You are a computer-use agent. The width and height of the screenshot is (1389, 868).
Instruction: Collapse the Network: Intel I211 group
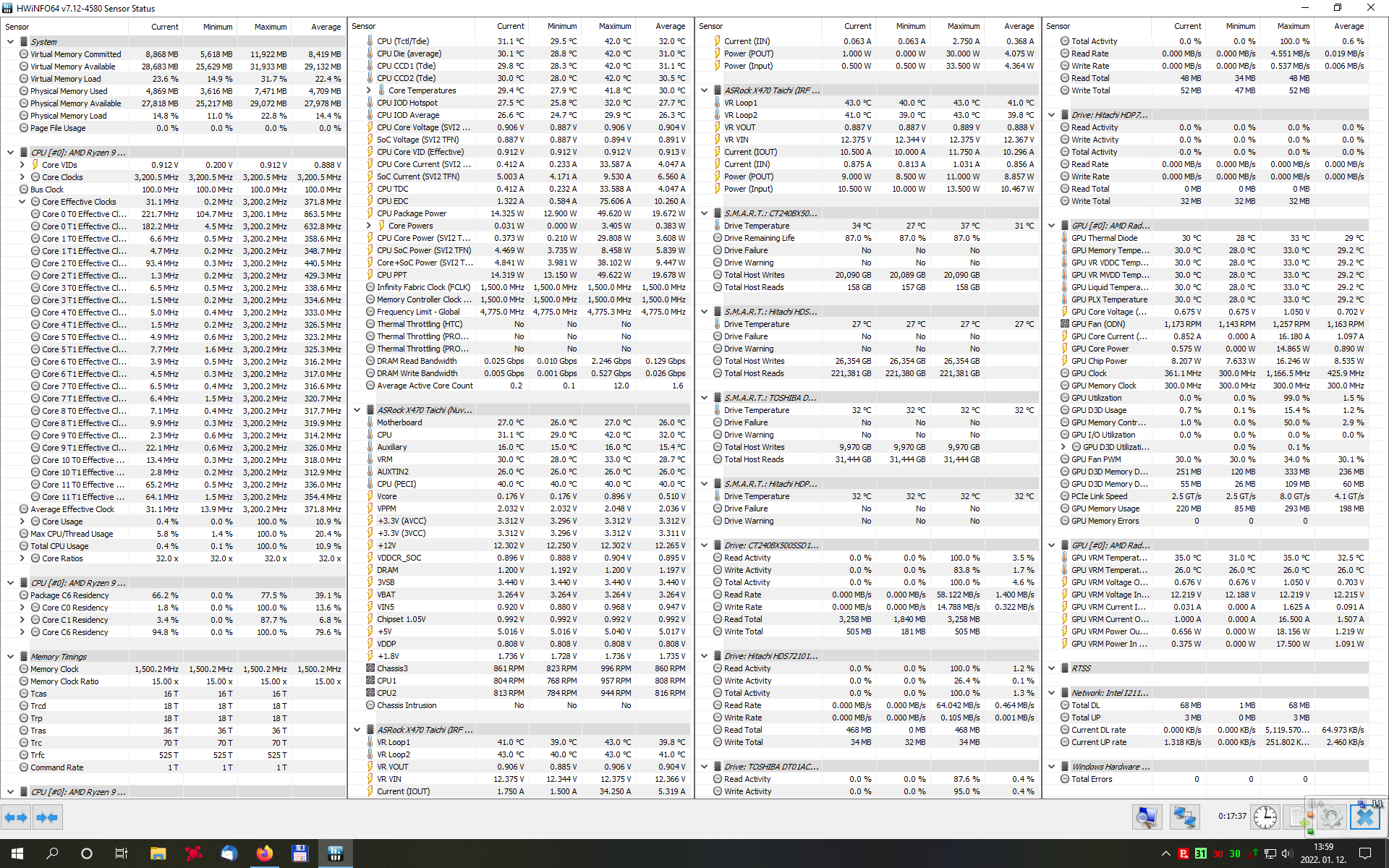pyautogui.click(x=1052, y=693)
